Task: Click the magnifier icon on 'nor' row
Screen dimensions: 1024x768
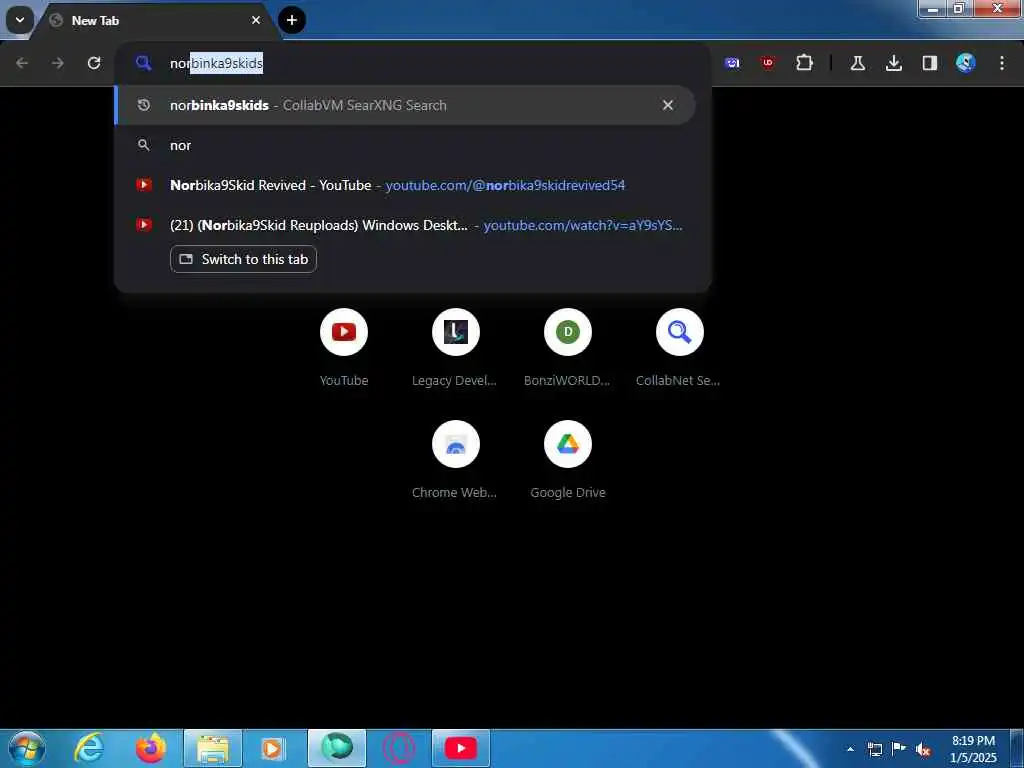Action: click(x=144, y=146)
